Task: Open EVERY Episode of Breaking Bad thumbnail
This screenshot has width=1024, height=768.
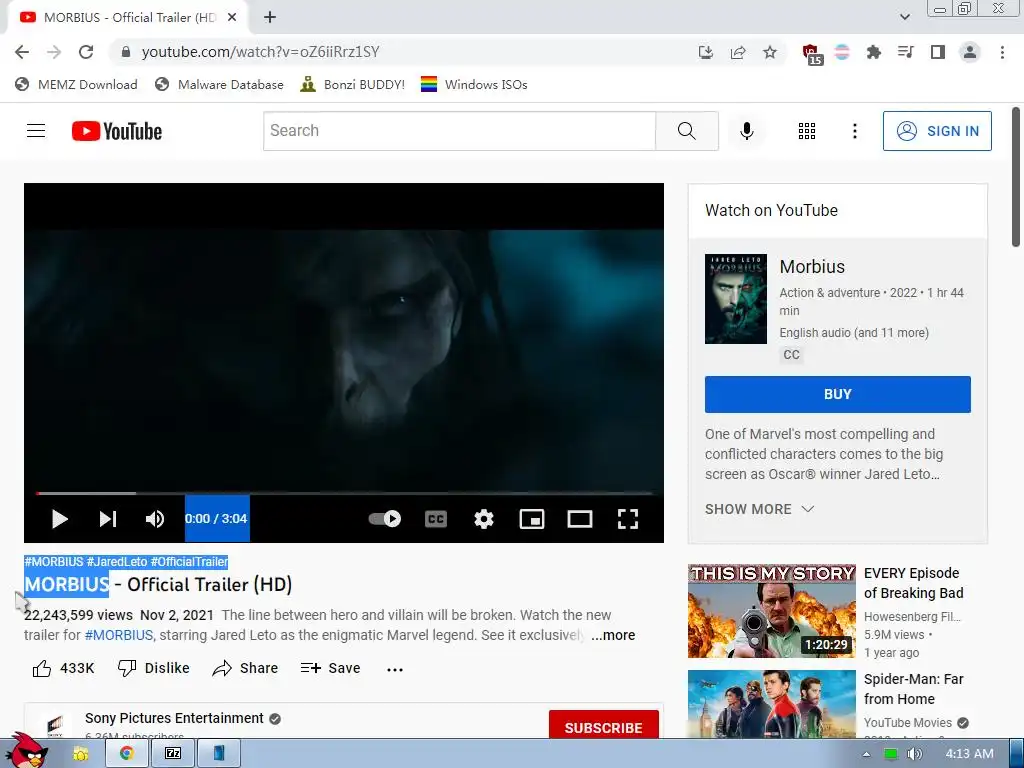Action: pyautogui.click(x=771, y=611)
